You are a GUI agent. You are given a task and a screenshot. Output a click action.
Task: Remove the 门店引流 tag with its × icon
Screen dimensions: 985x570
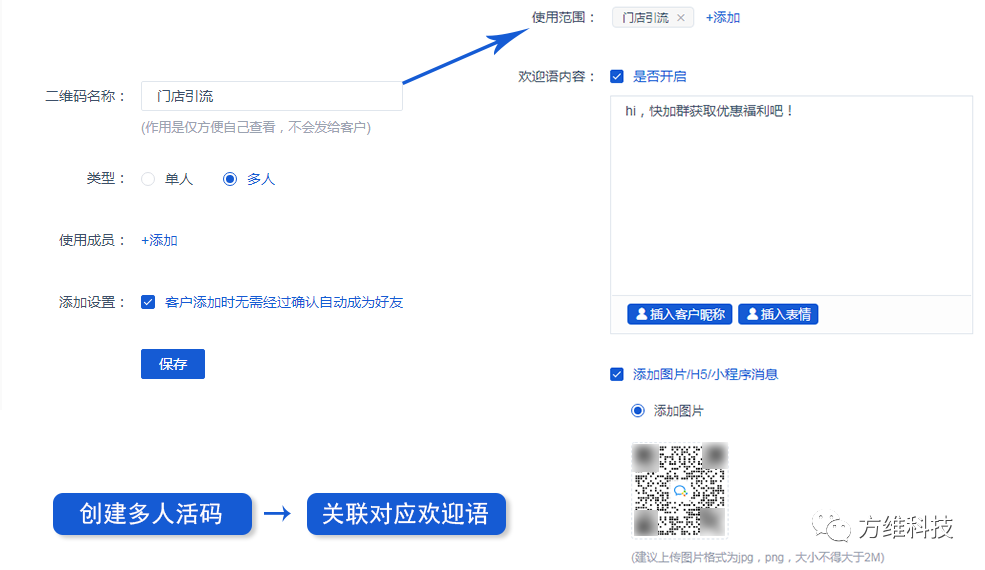(681, 18)
